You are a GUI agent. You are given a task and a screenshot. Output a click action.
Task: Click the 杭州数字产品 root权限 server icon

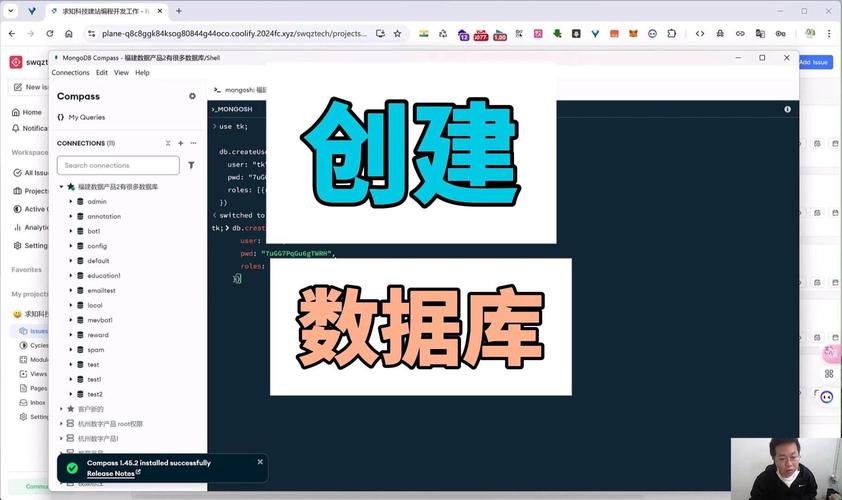pyautogui.click(x=70, y=424)
